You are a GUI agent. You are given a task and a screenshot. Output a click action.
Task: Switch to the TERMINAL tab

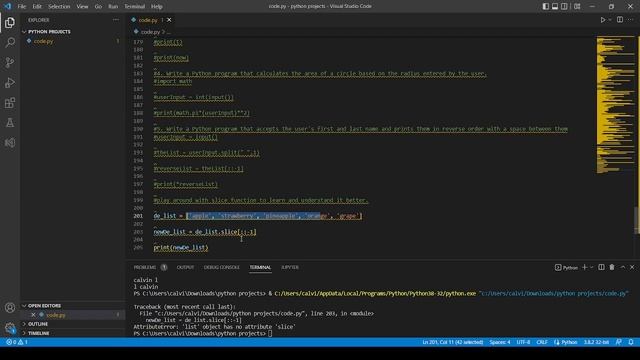[260, 267]
